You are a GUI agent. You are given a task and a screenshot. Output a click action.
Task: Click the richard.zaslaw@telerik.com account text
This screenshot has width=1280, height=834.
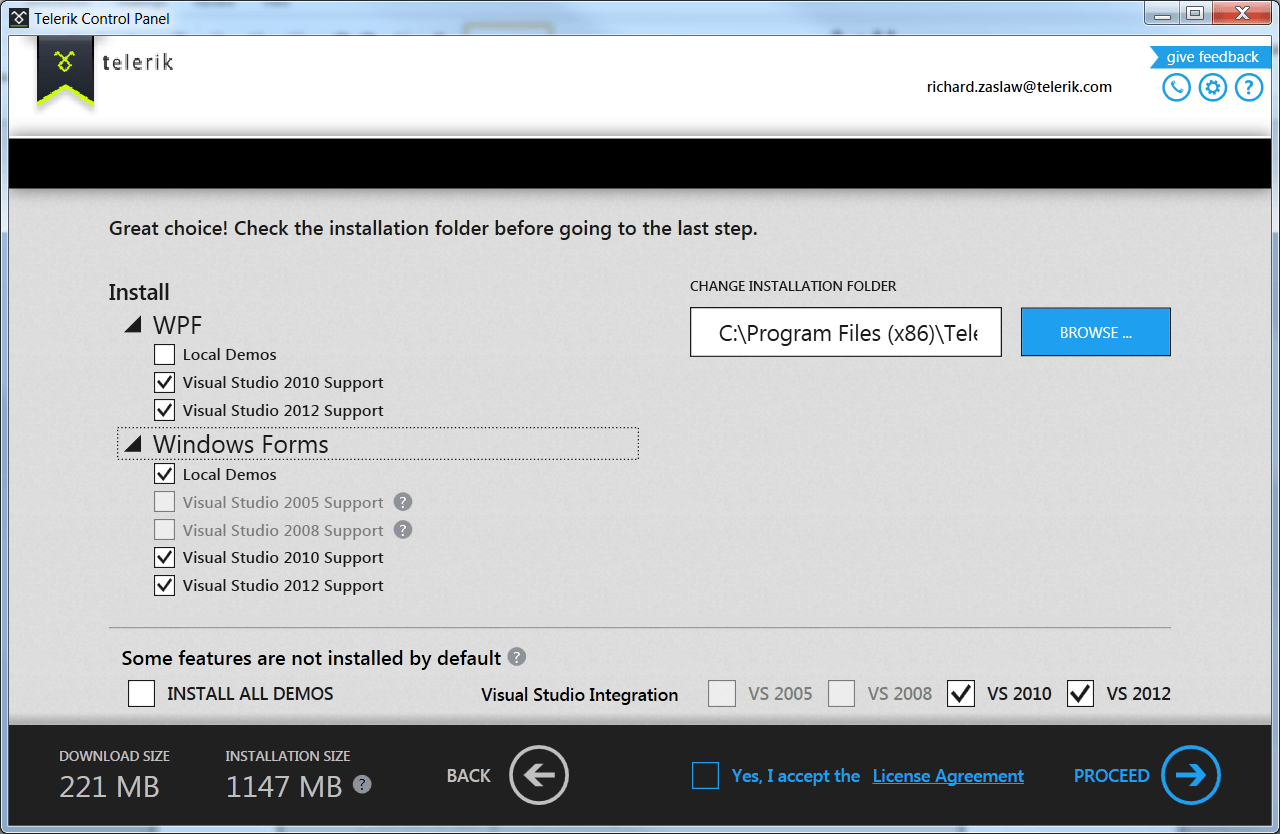pos(1019,87)
